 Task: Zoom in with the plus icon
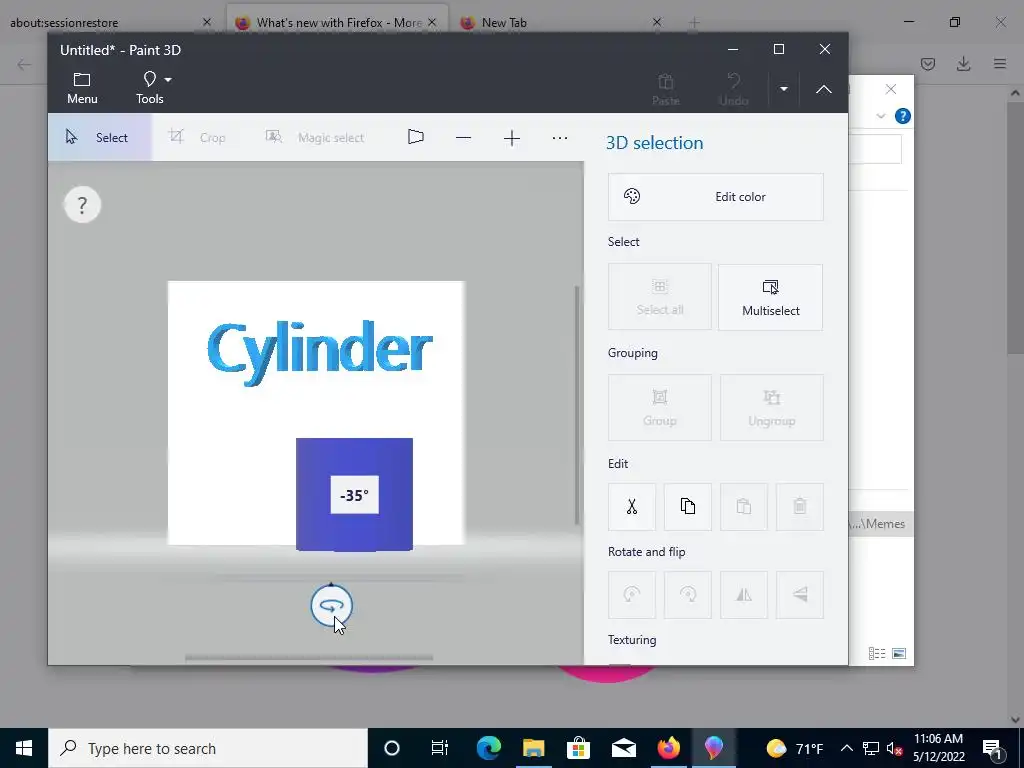click(x=512, y=138)
